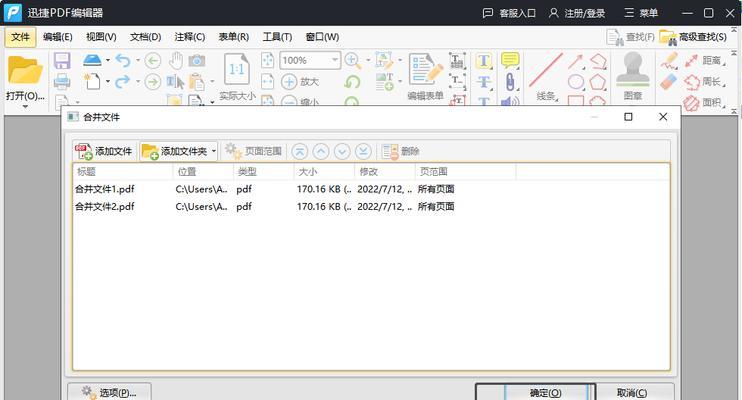This screenshot has width=742, height=400.
Task: Select the snapshot camera tool
Action: (197, 61)
